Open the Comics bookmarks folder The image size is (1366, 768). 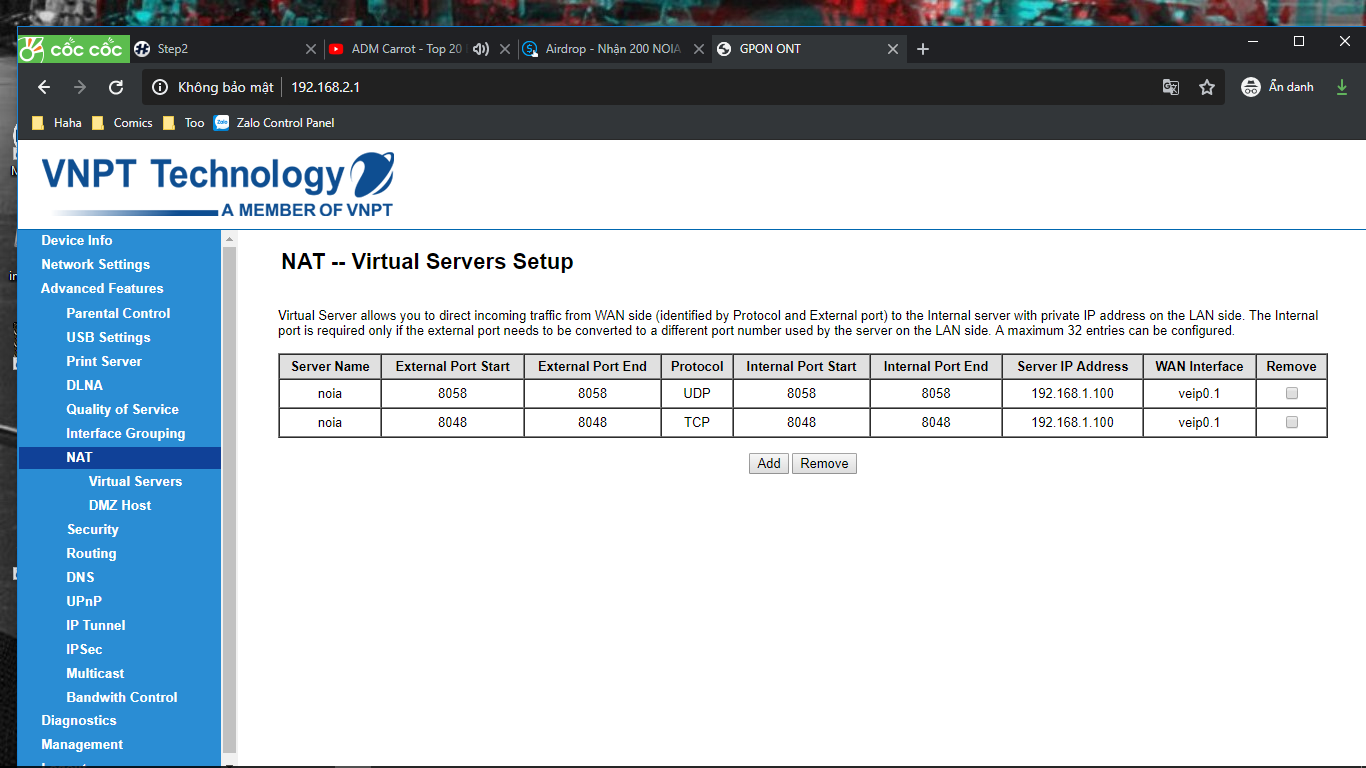coord(122,123)
